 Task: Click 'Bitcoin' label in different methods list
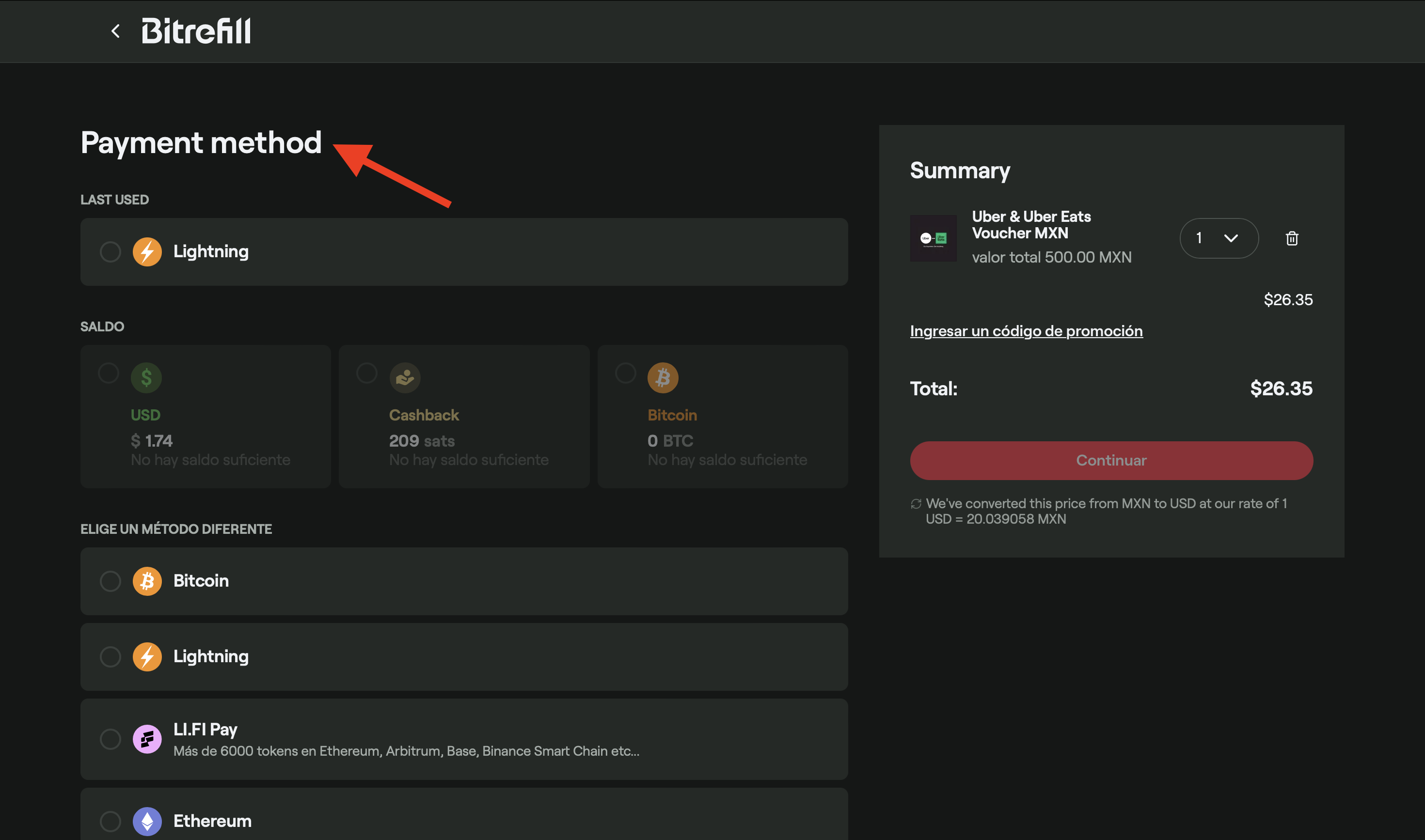(201, 581)
